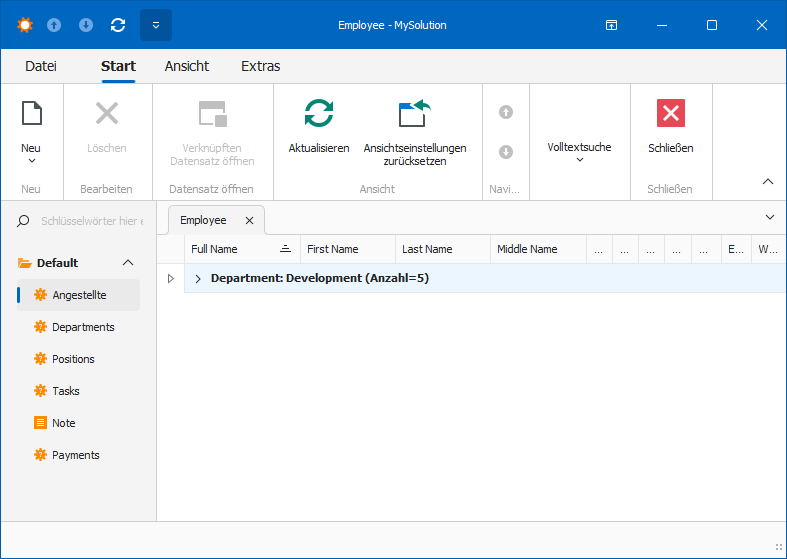Screen dimensions: 787x559
Task: Click the Full Name sort indicator icon
Action: tap(286, 249)
